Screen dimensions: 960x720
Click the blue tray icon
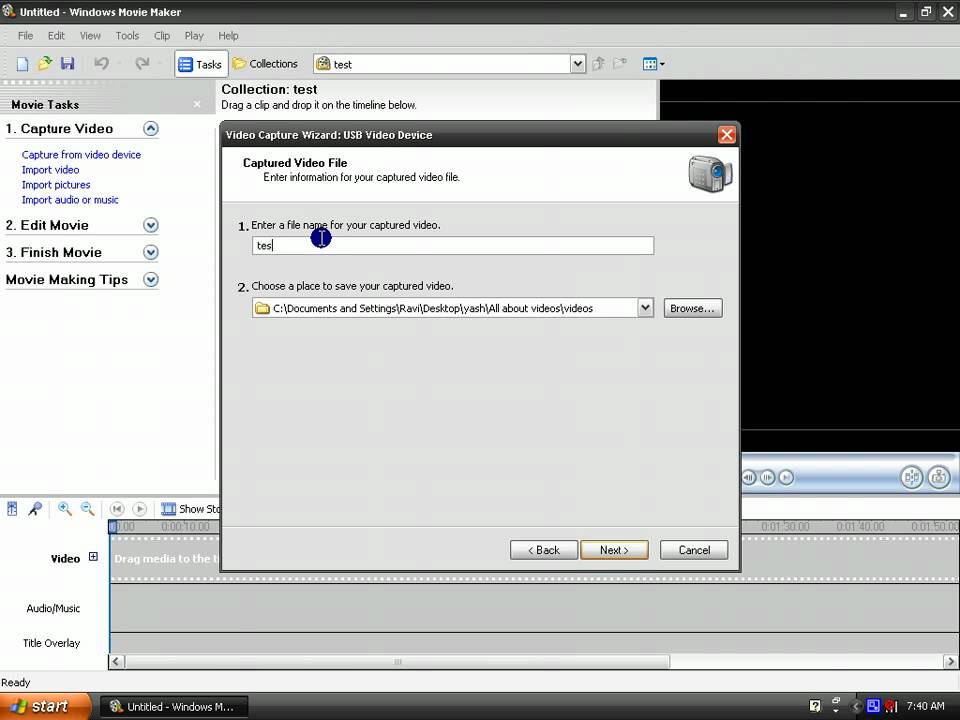tap(873, 706)
